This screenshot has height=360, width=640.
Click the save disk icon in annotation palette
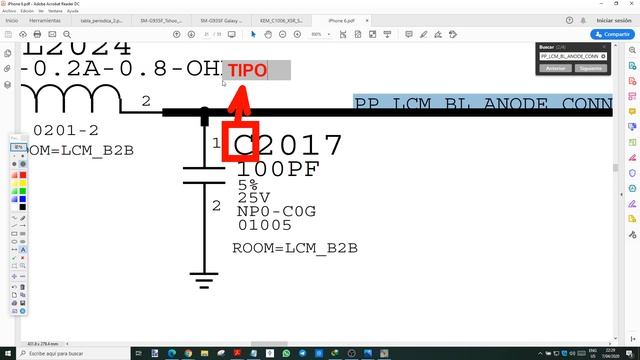pos(23,303)
